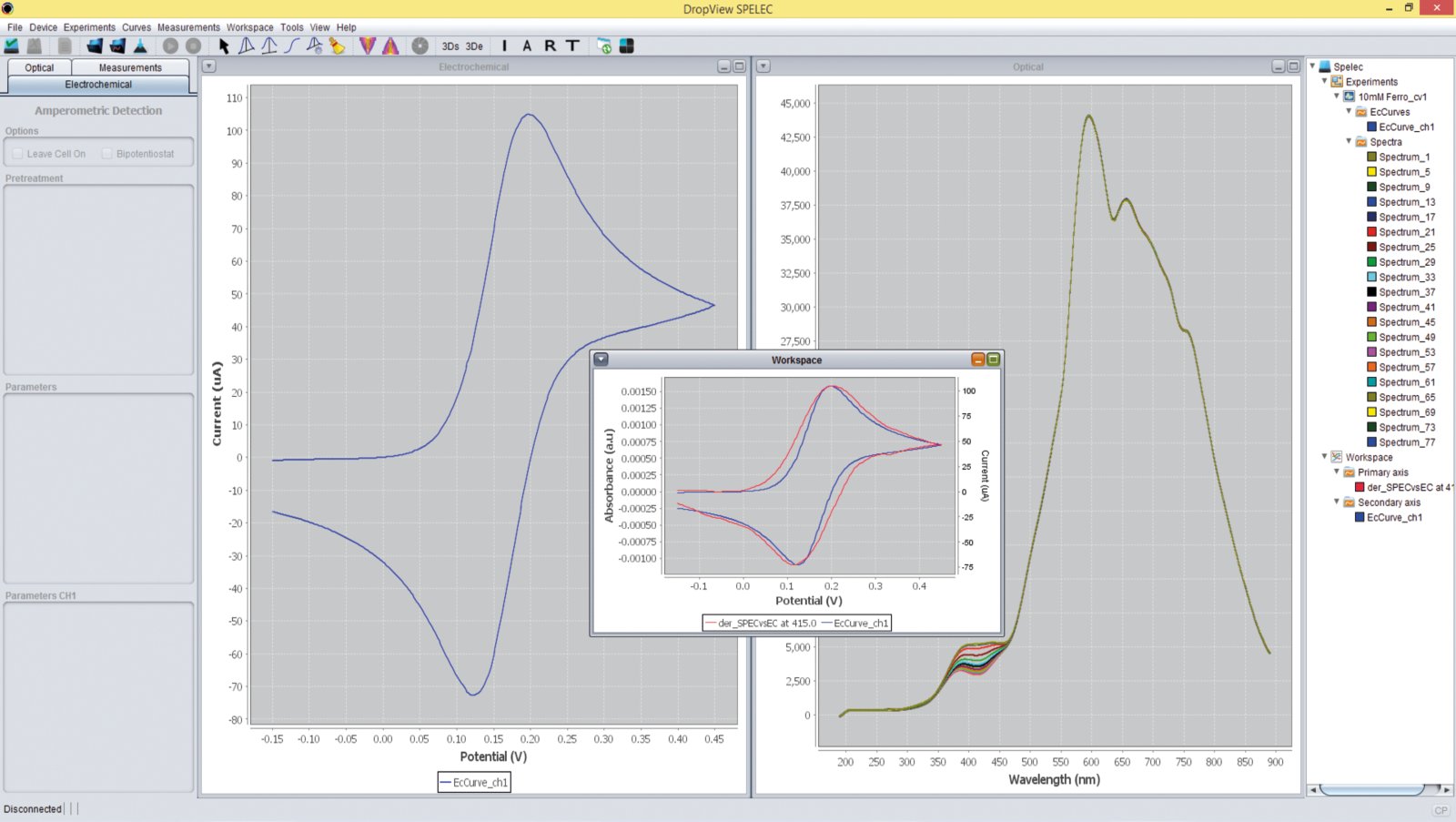This screenshot has height=822, width=1456.
Task: Click the blue load files folder toolbar icon
Action: point(95,46)
